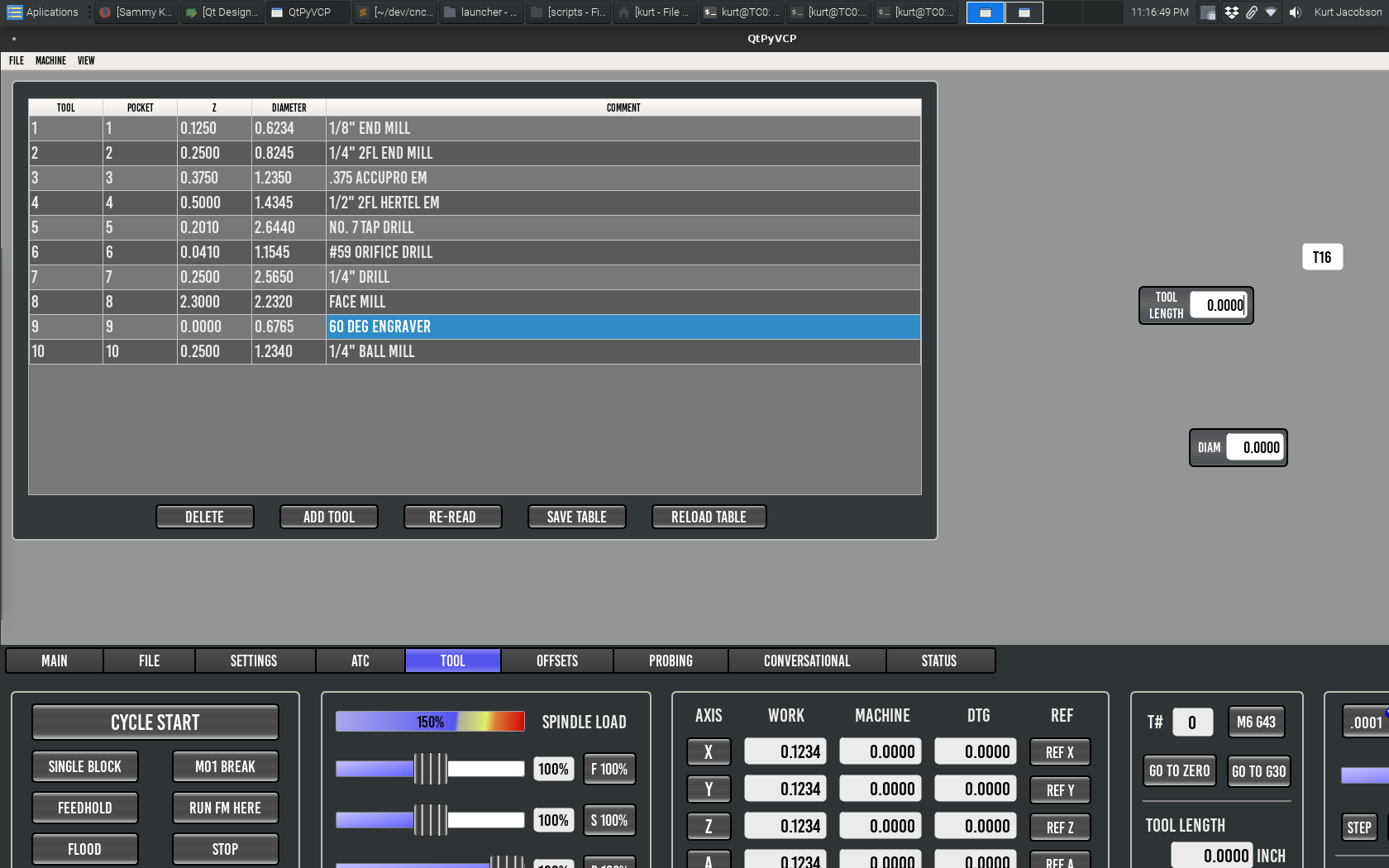Click the STEP jog button
The image size is (1389, 868).
[1359, 827]
